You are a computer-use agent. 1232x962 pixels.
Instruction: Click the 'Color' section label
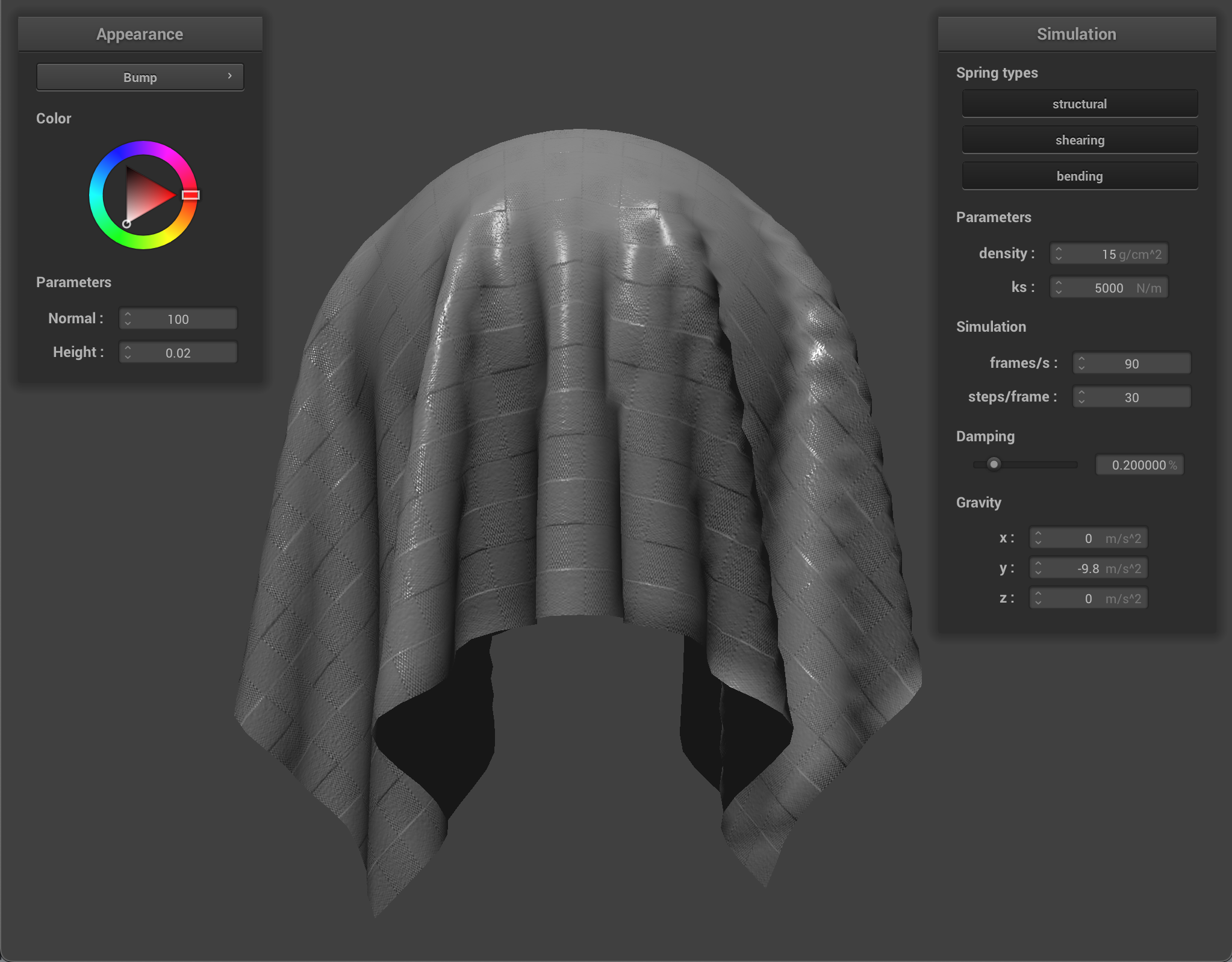[x=54, y=119]
